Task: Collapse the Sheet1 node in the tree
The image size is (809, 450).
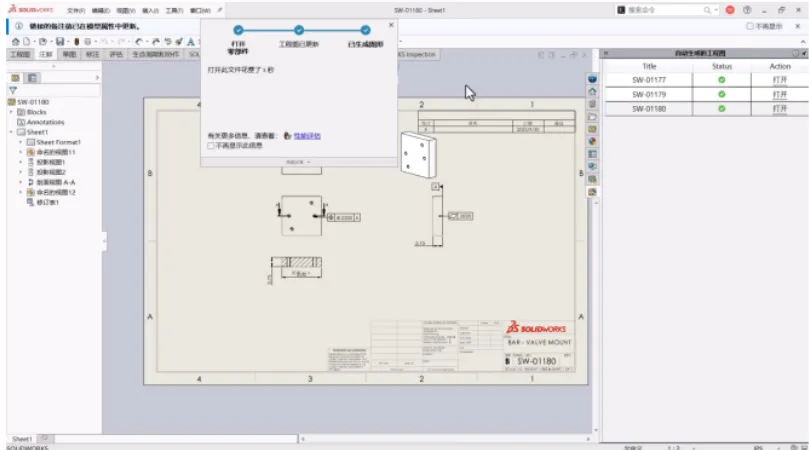Action: tap(12, 132)
